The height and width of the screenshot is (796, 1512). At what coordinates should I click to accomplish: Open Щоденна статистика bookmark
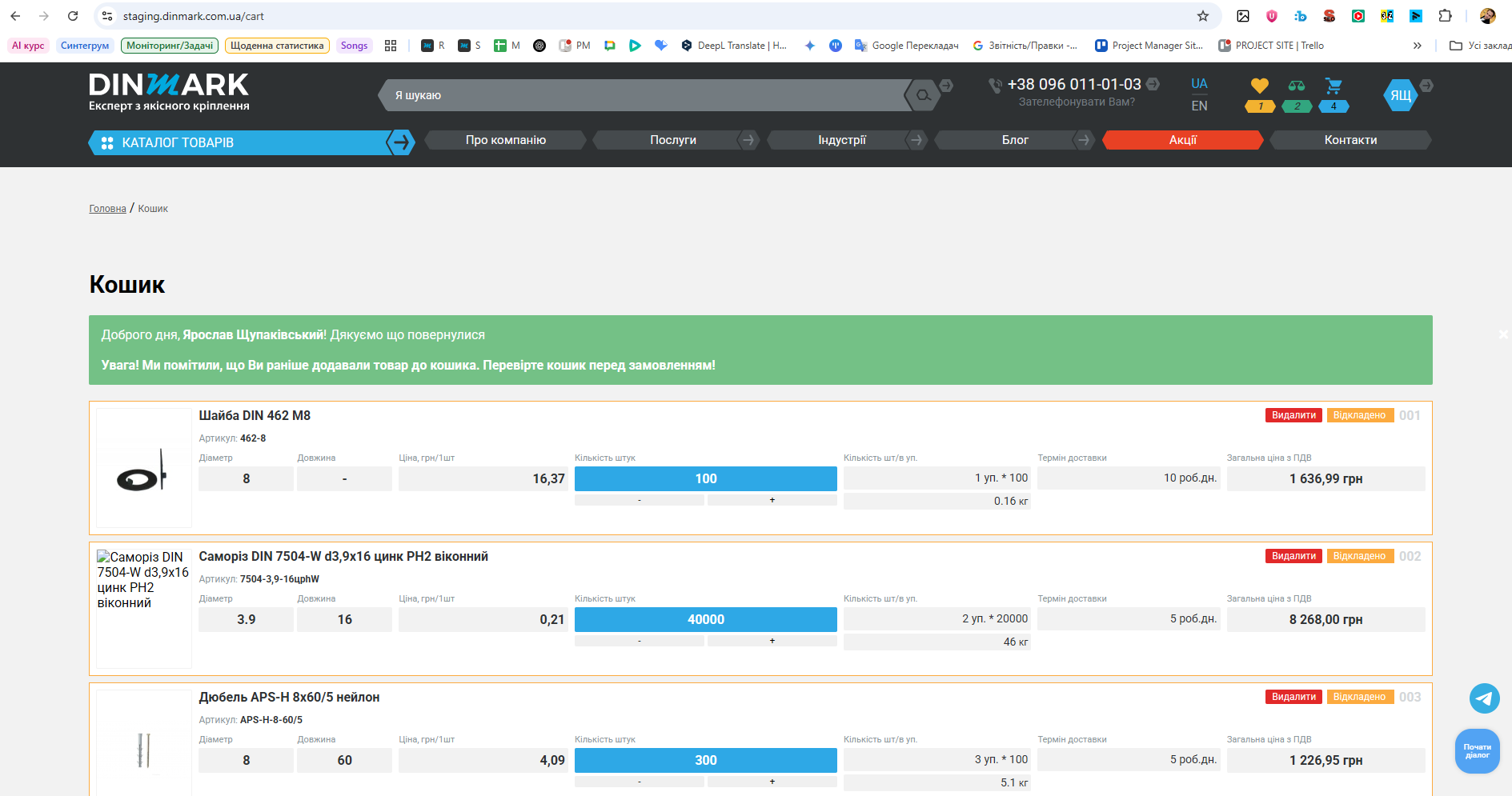(277, 46)
